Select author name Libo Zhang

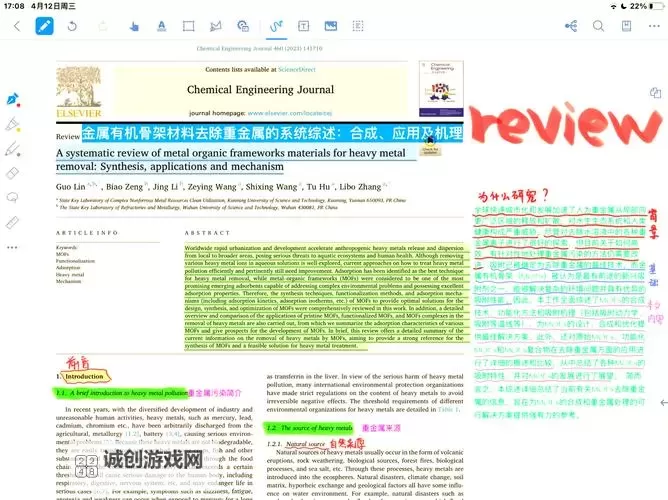pyautogui.click(x=360, y=187)
